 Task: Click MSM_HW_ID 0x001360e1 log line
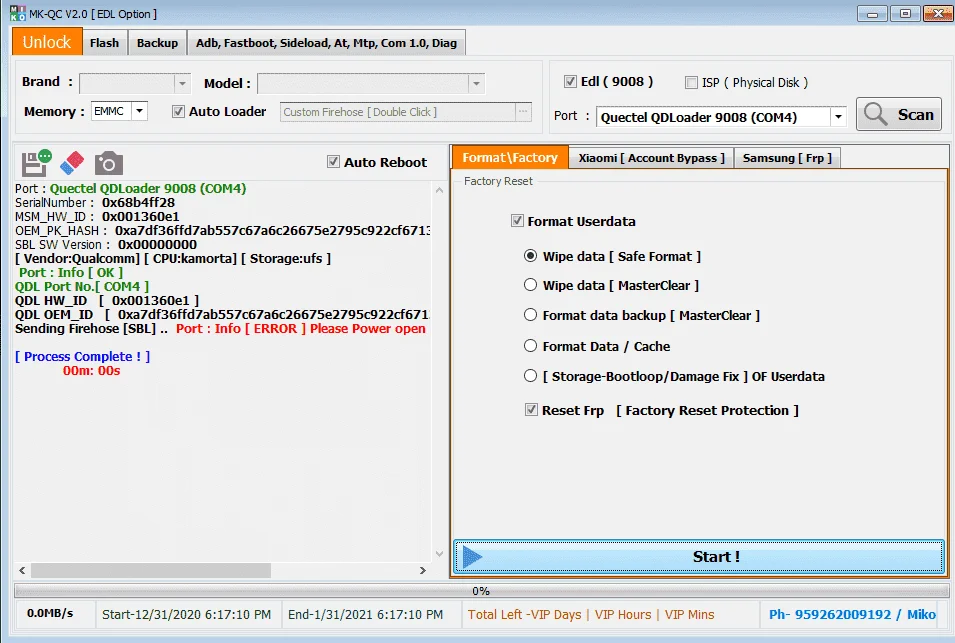(97, 216)
